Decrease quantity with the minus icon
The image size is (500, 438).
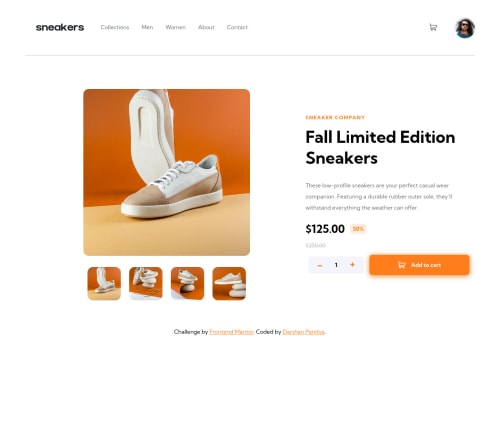click(320, 265)
